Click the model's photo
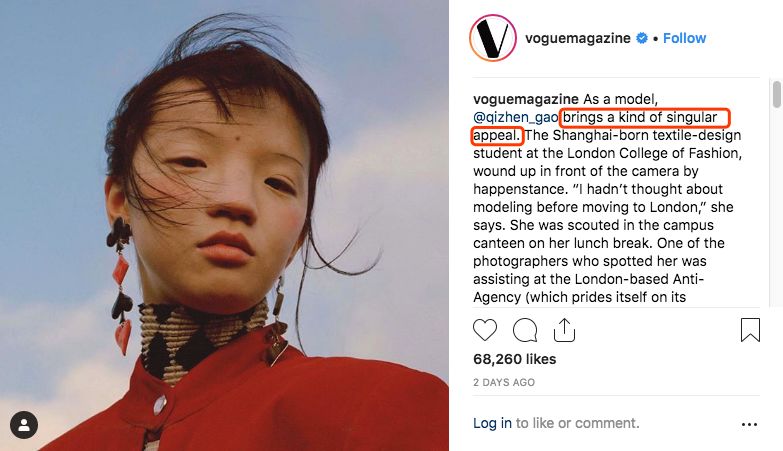Image resolution: width=783 pixels, height=451 pixels. tap(224, 225)
